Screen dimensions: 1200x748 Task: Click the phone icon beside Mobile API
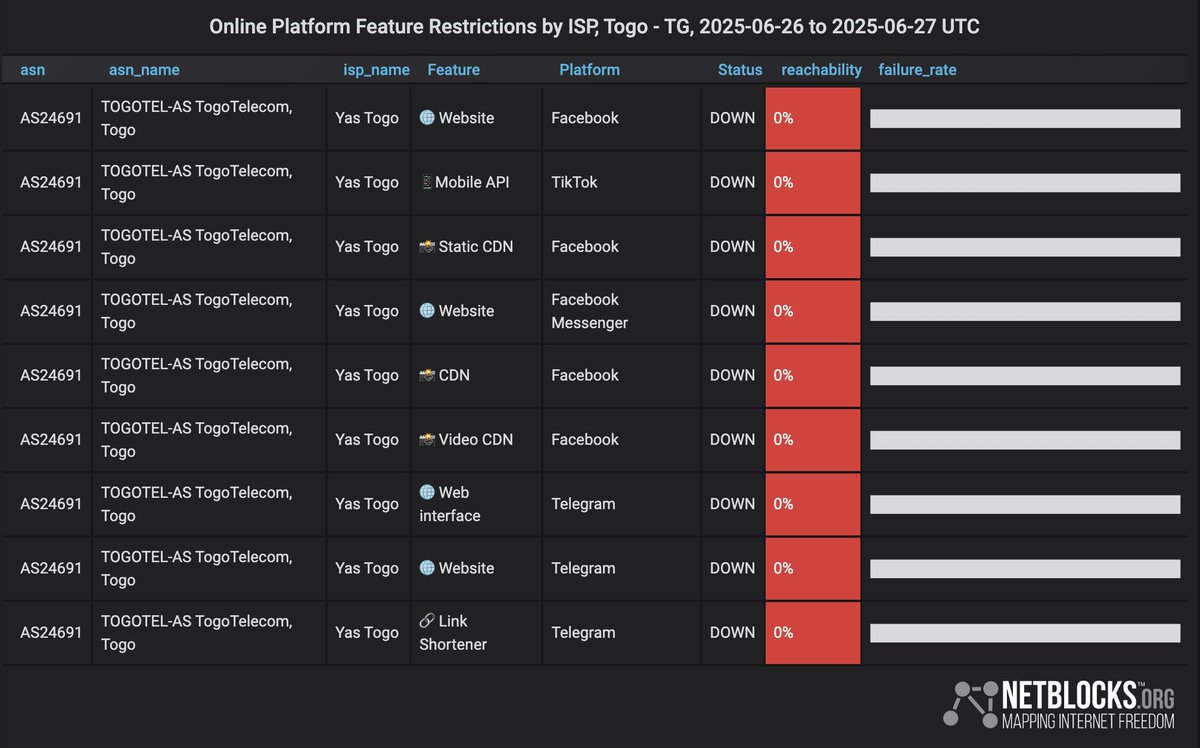tap(426, 182)
